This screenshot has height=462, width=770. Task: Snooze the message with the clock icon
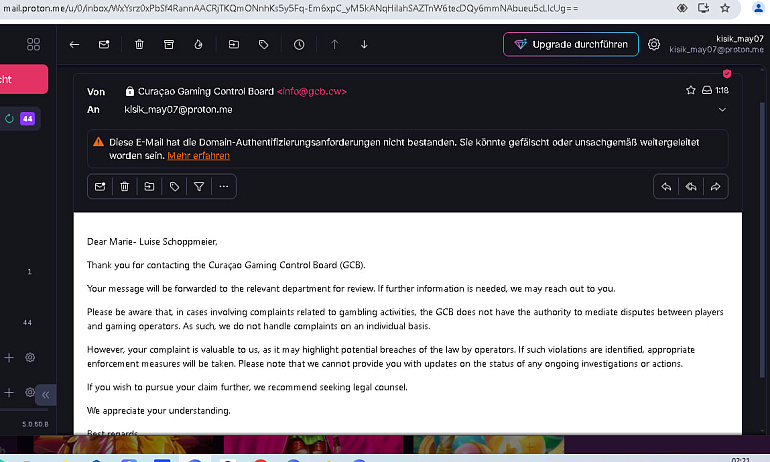coord(299,45)
